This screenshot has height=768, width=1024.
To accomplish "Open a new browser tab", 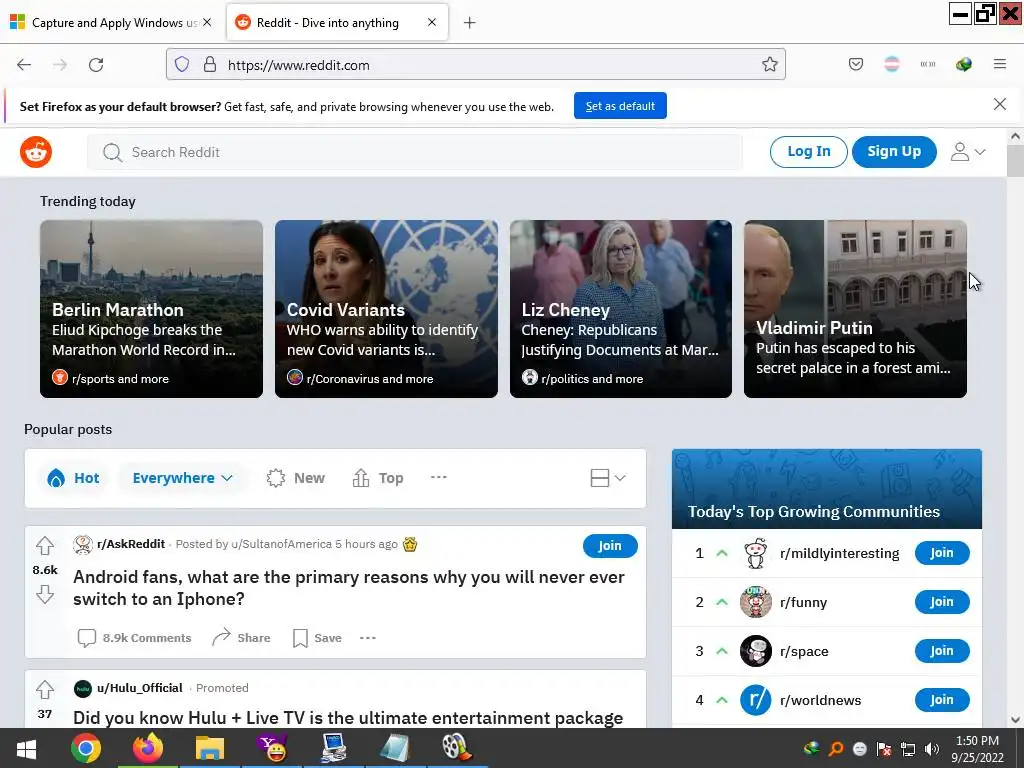I will click(470, 23).
